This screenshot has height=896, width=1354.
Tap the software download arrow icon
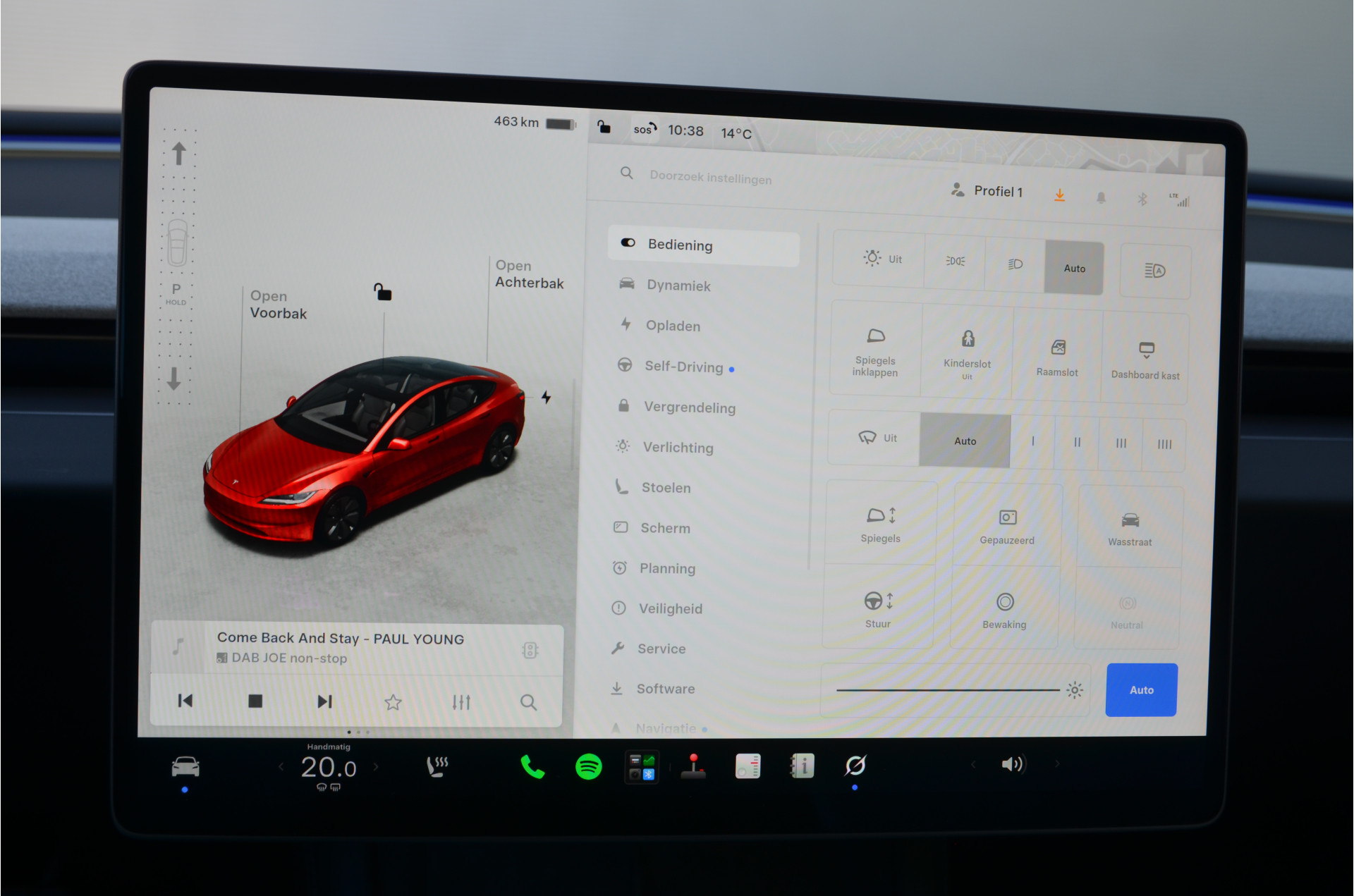(x=1059, y=195)
